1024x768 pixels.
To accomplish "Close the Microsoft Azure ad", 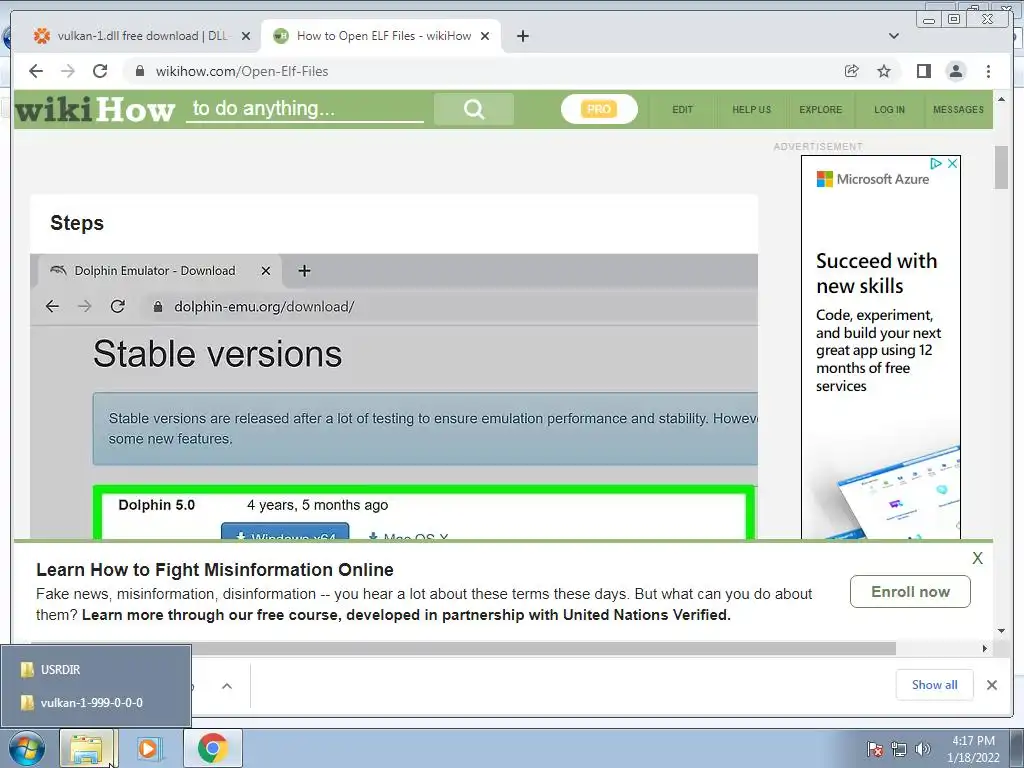I will click(x=952, y=163).
